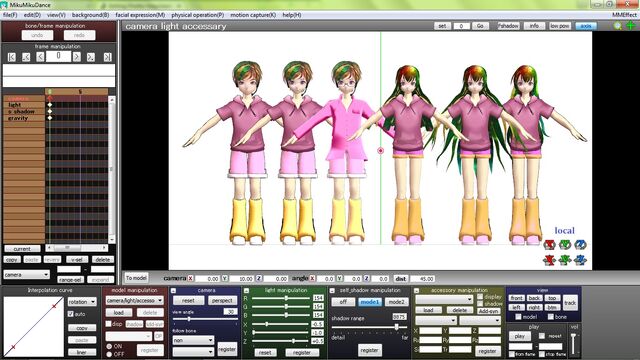Toggle the model checkbox in view panel

tap(518, 317)
